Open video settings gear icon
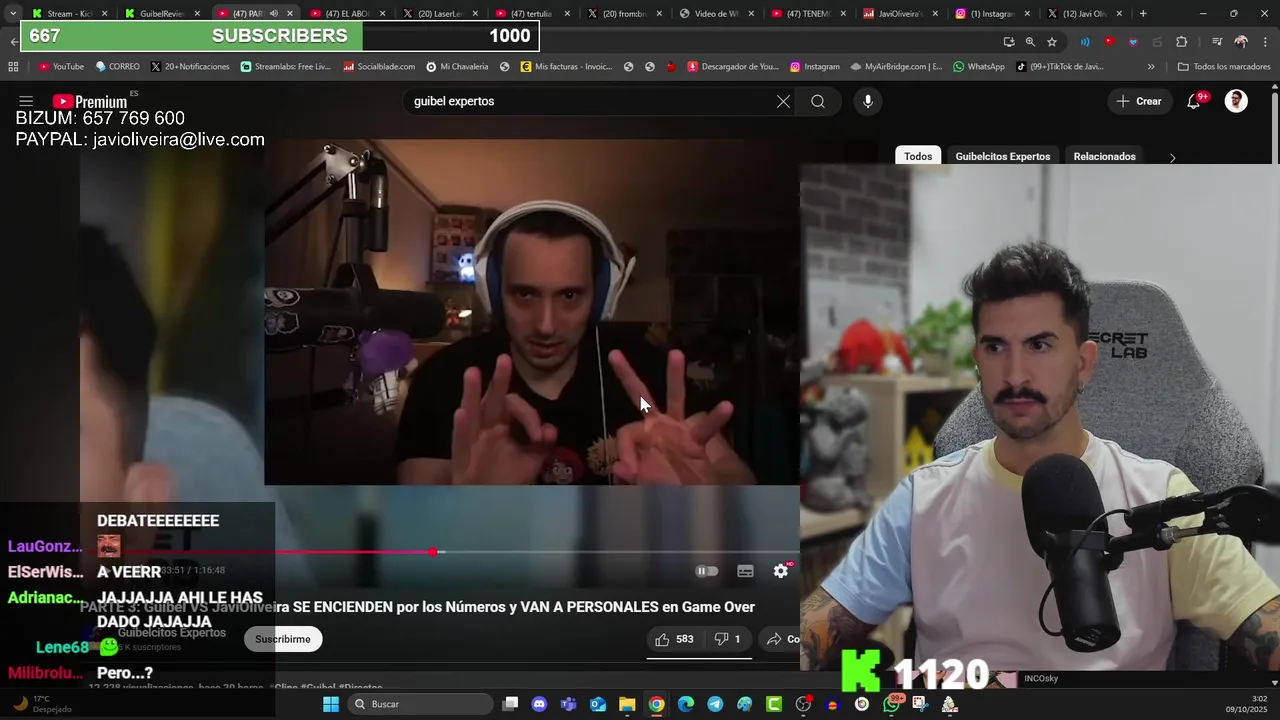Screen dimensions: 1280x720 [781, 571]
